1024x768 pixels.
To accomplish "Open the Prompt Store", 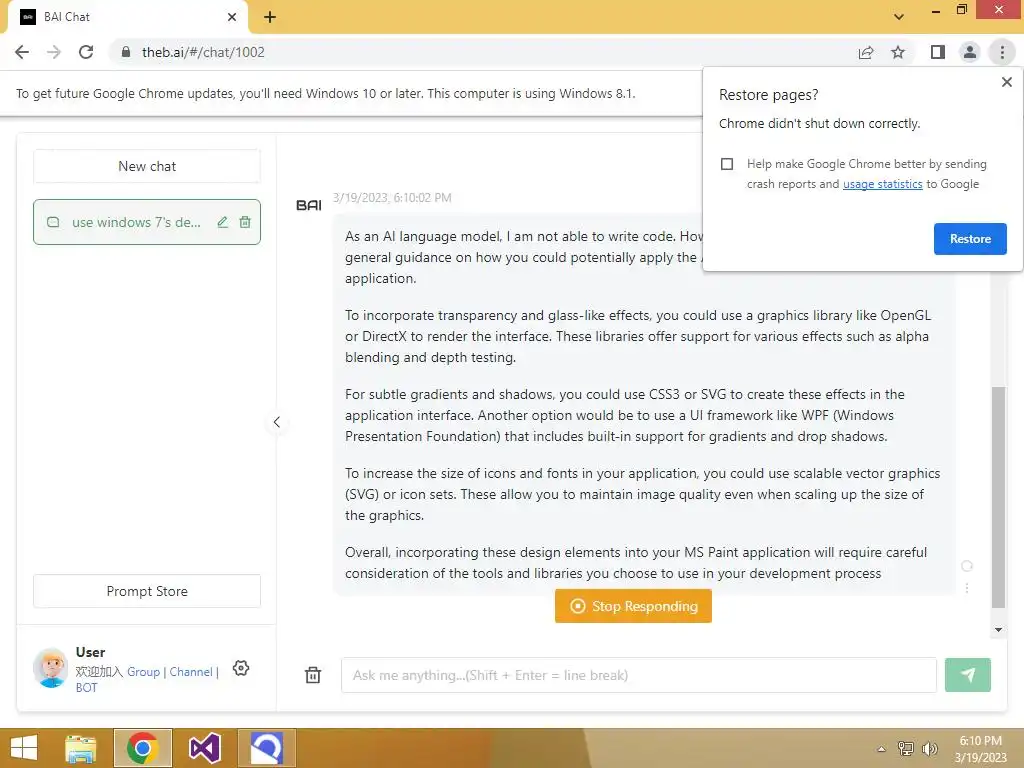I will (147, 591).
